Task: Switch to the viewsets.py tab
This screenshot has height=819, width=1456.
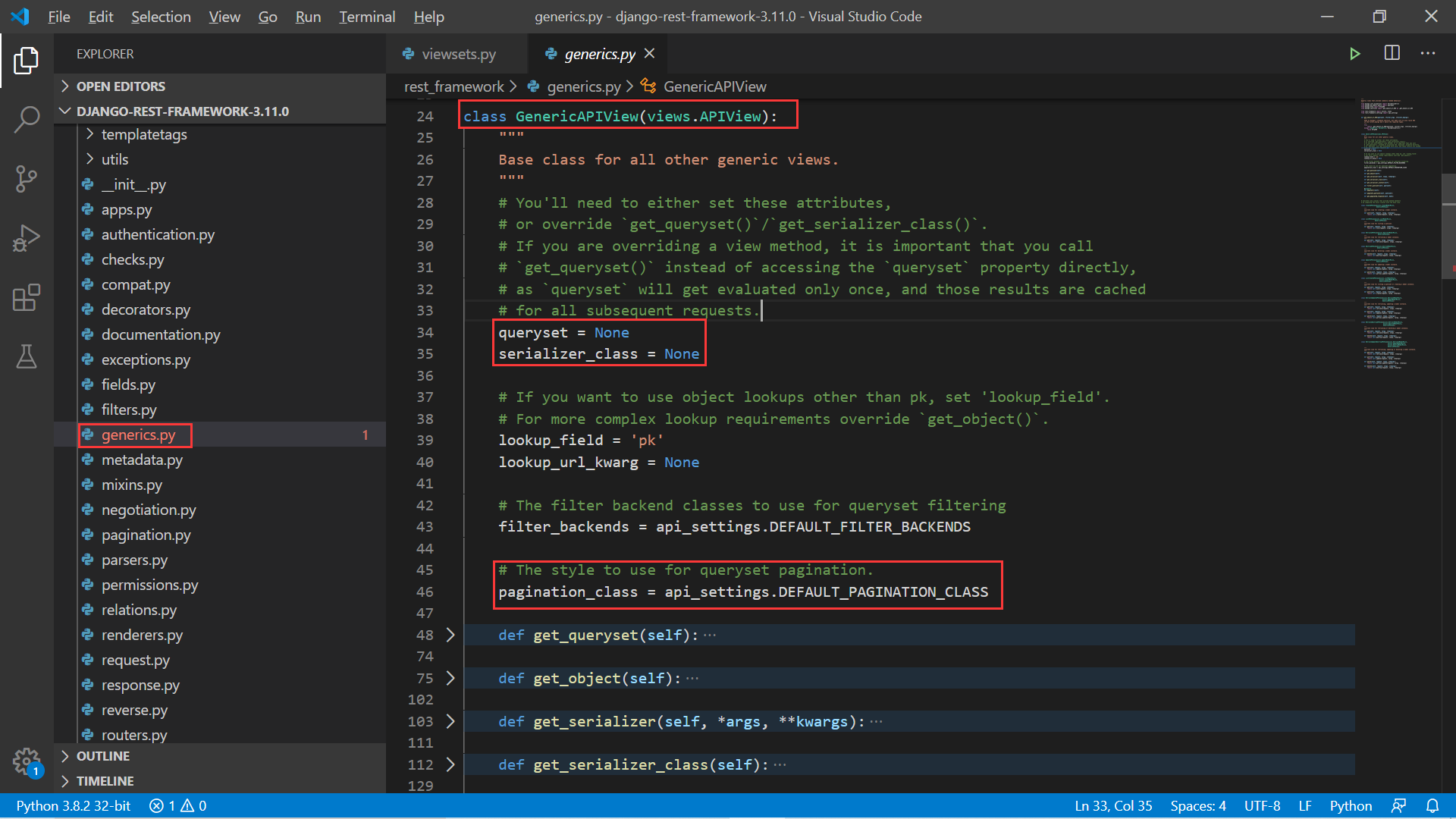Action: click(x=457, y=54)
